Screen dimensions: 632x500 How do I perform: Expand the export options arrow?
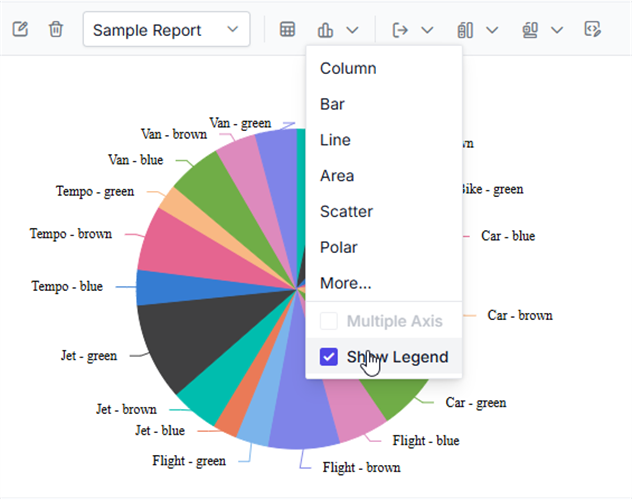click(x=427, y=30)
